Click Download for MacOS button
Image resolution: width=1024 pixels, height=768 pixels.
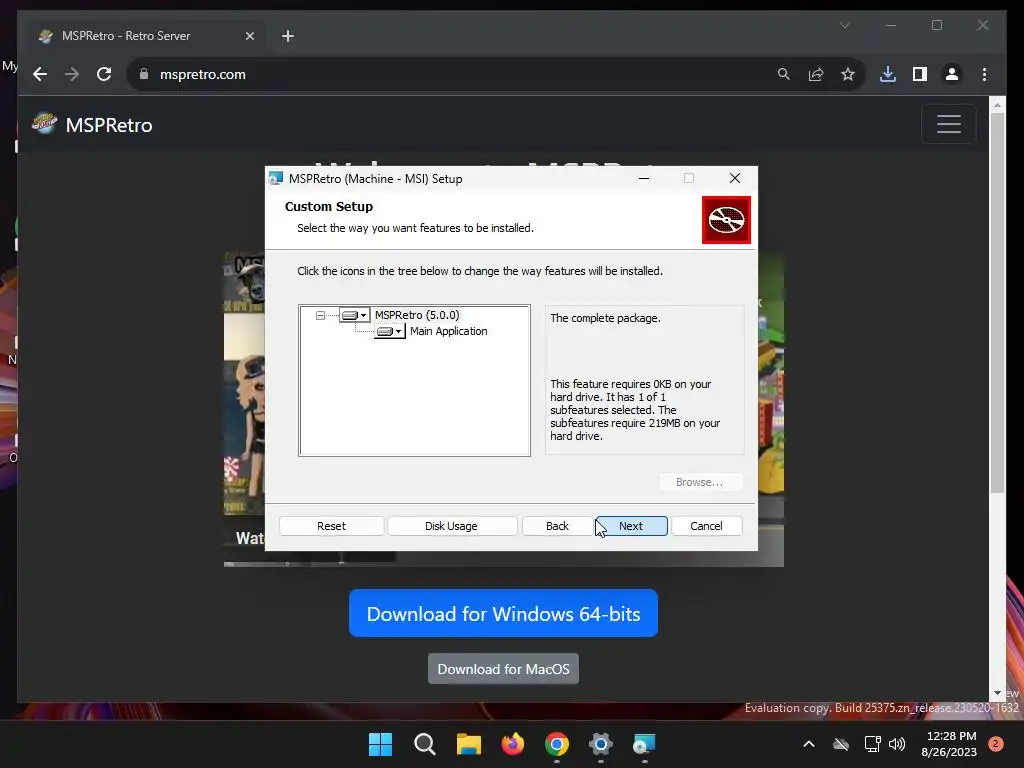(x=504, y=669)
